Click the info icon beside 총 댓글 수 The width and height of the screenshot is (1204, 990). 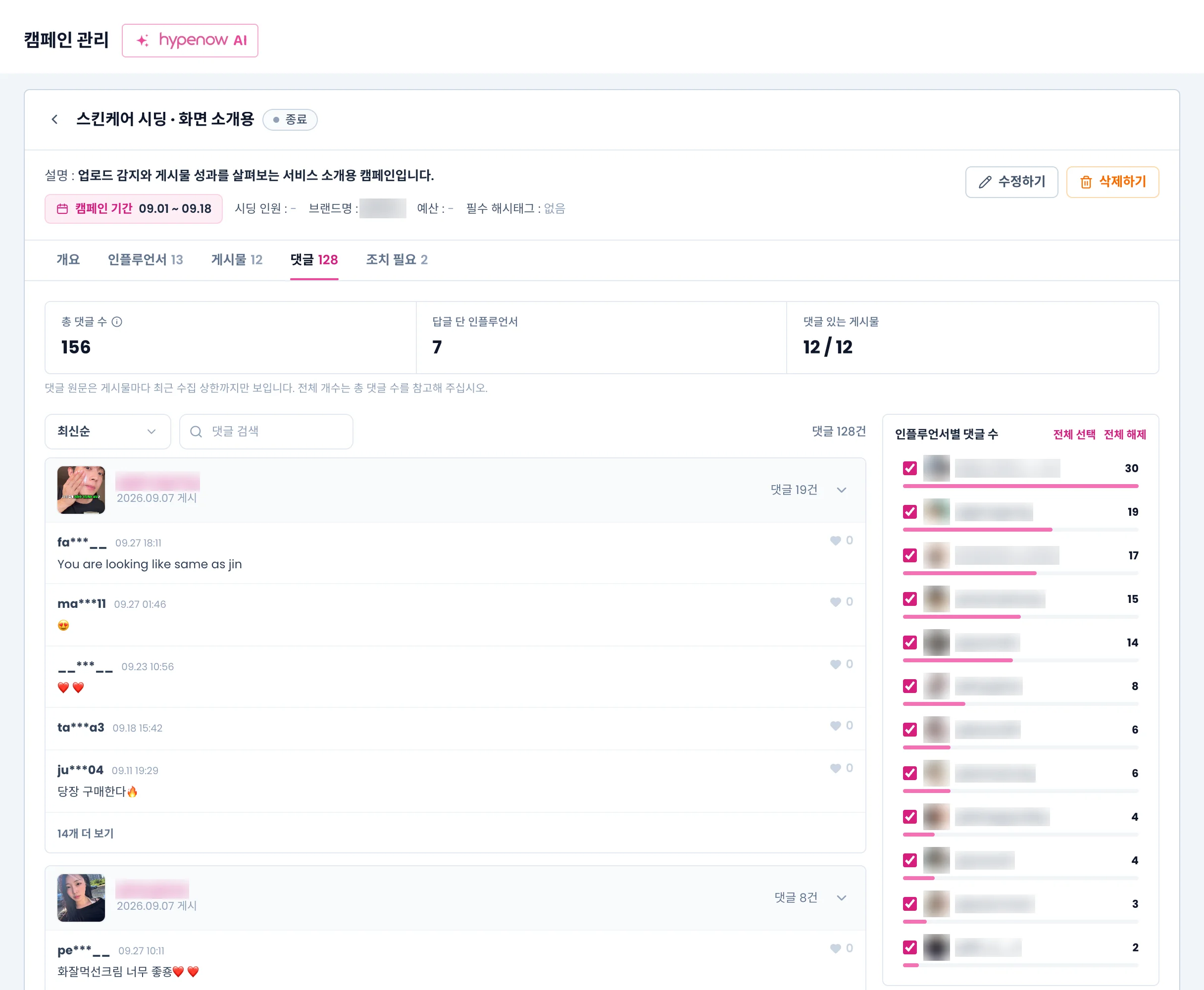[x=117, y=322]
